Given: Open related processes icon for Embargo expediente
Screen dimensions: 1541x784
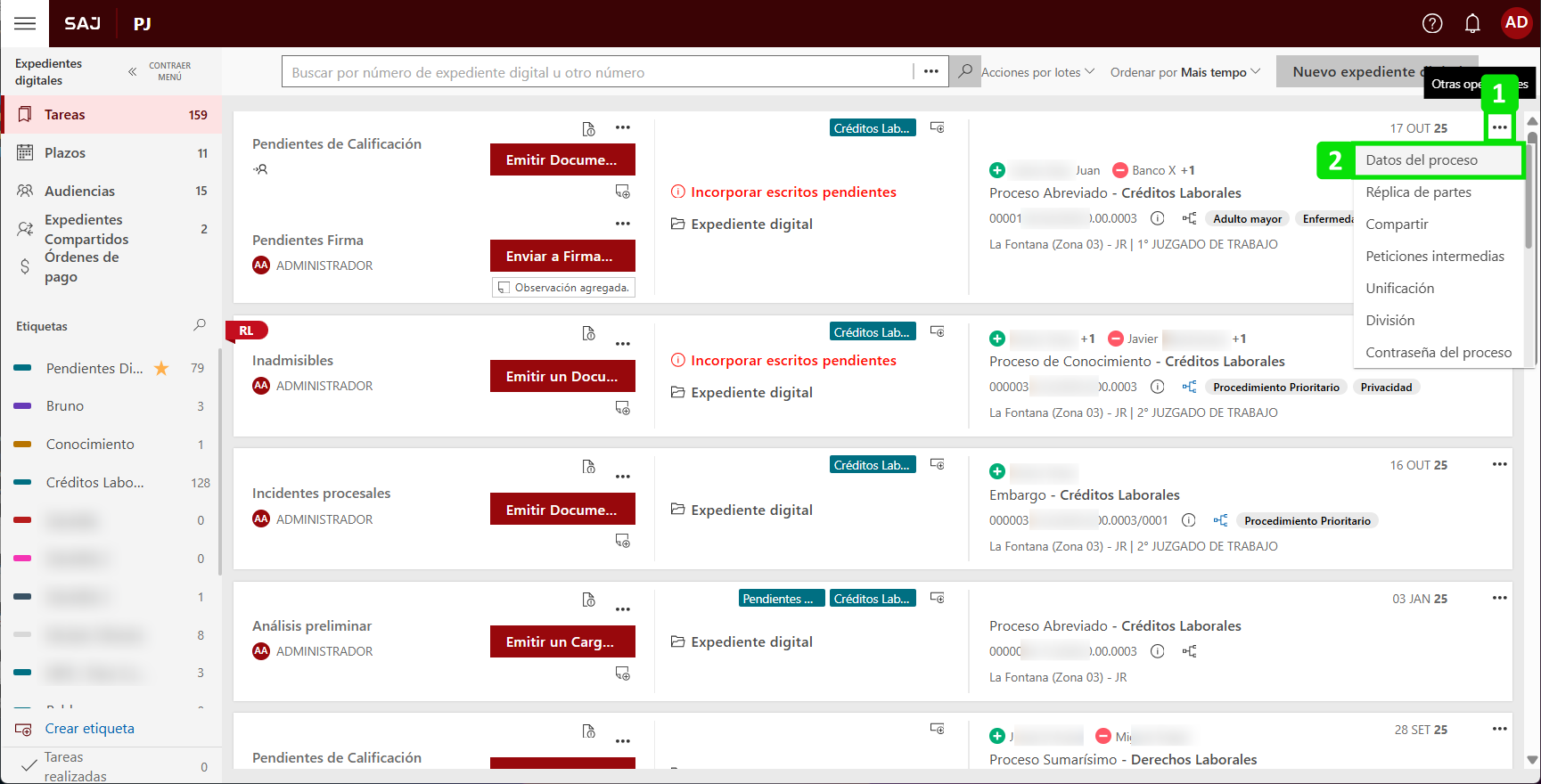Looking at the screenshot, I should [x=1220, y=520].
